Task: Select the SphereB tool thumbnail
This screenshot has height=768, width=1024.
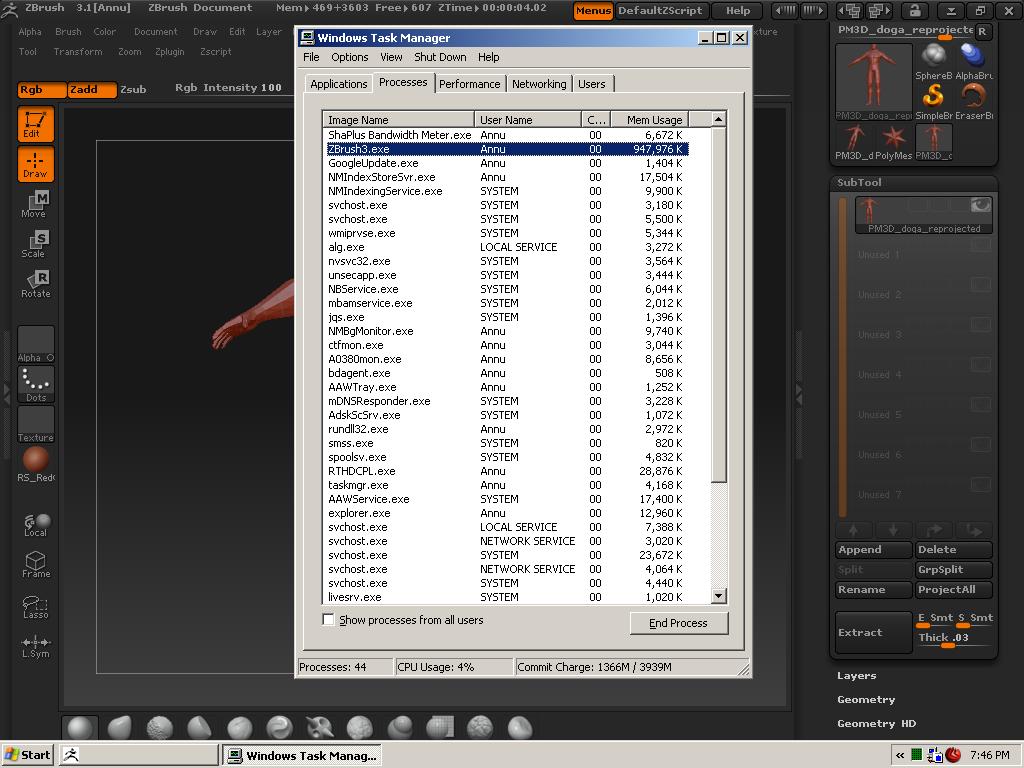Action: pyautogui.click(x=933, y=61)
